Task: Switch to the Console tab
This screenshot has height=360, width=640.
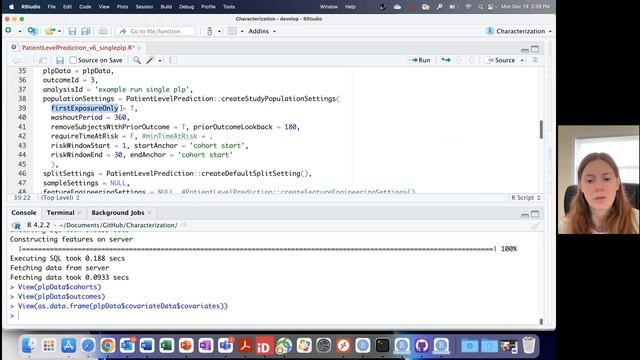Action: click(x=24, y=213)
